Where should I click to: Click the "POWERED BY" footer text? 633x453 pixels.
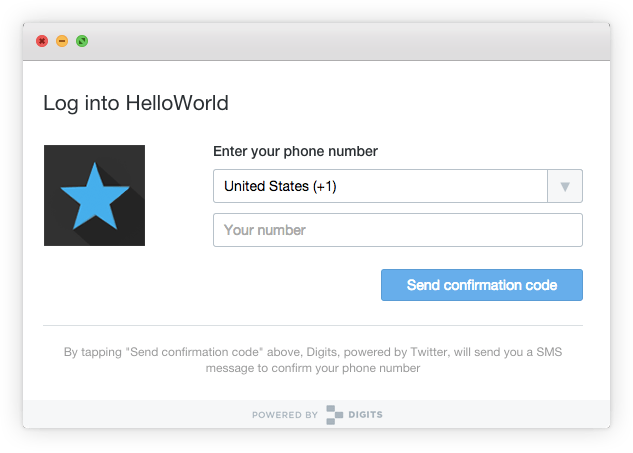[x=284, y=414]
